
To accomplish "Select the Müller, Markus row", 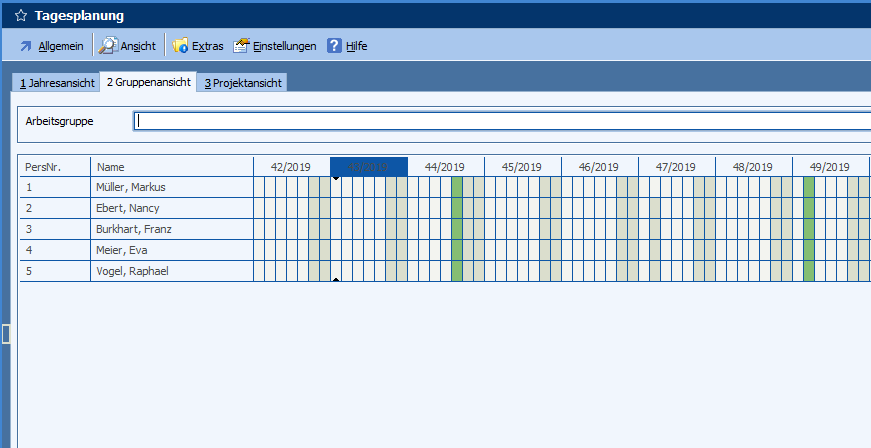I will [131, 187].
